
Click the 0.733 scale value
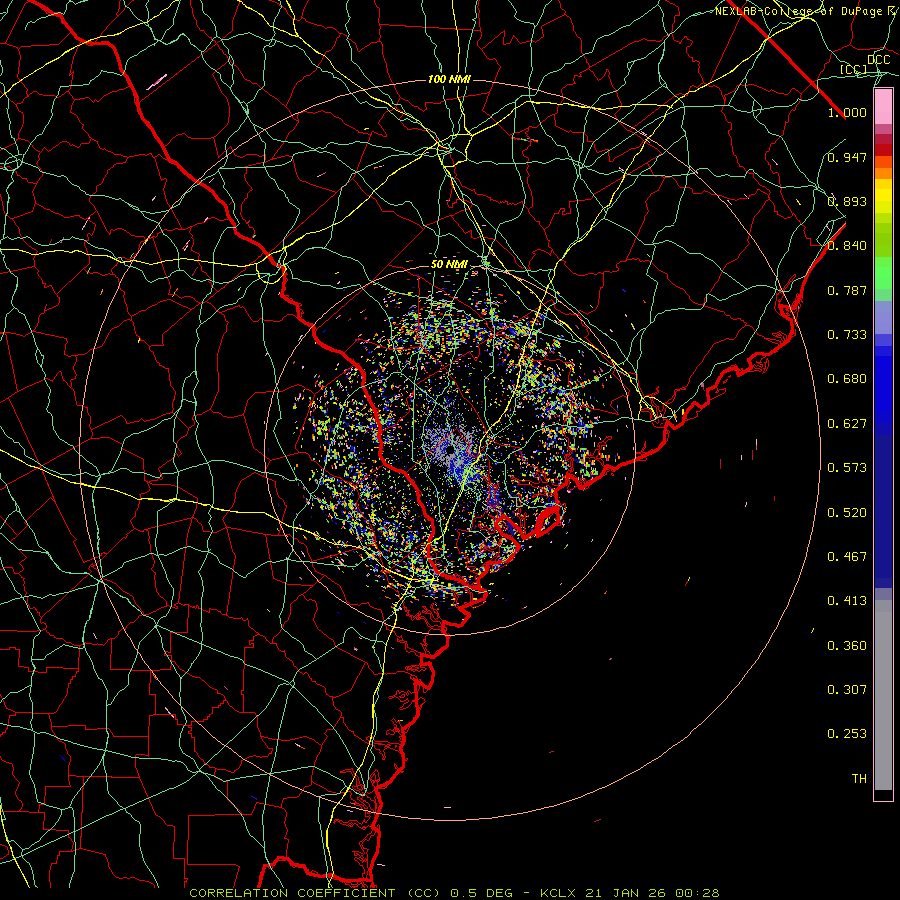tap(847, 335)
